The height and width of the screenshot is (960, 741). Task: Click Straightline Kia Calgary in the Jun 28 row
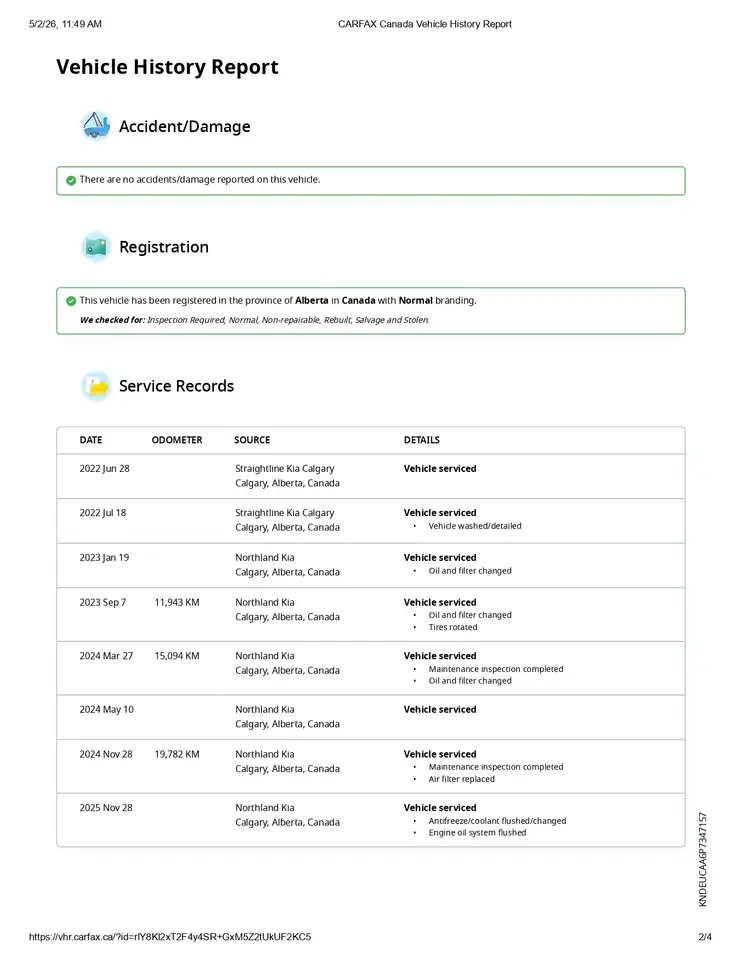tap(285, 468)
